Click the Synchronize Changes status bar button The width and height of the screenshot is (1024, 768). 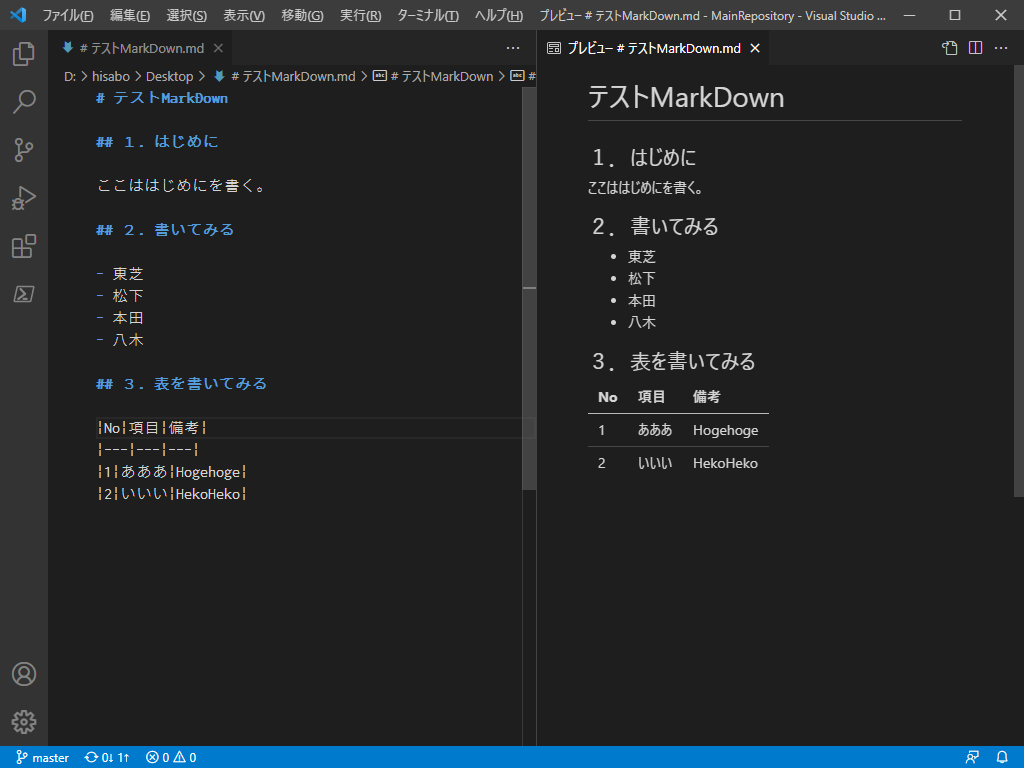point(106,757)
